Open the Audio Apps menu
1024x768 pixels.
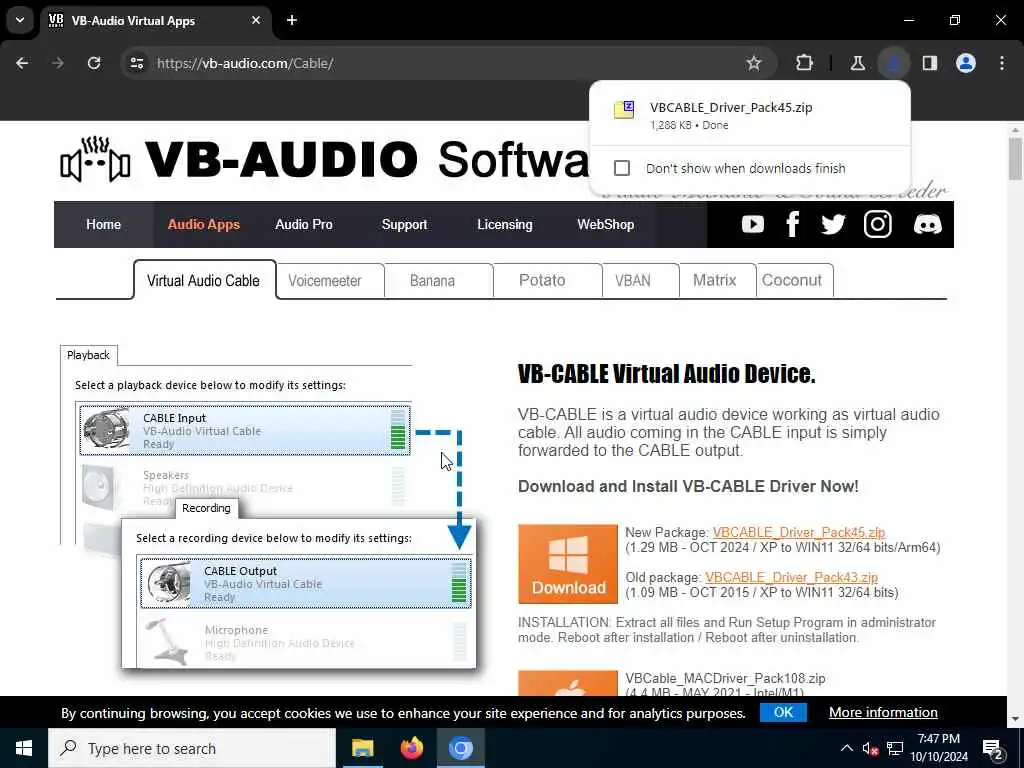(204, 225)
